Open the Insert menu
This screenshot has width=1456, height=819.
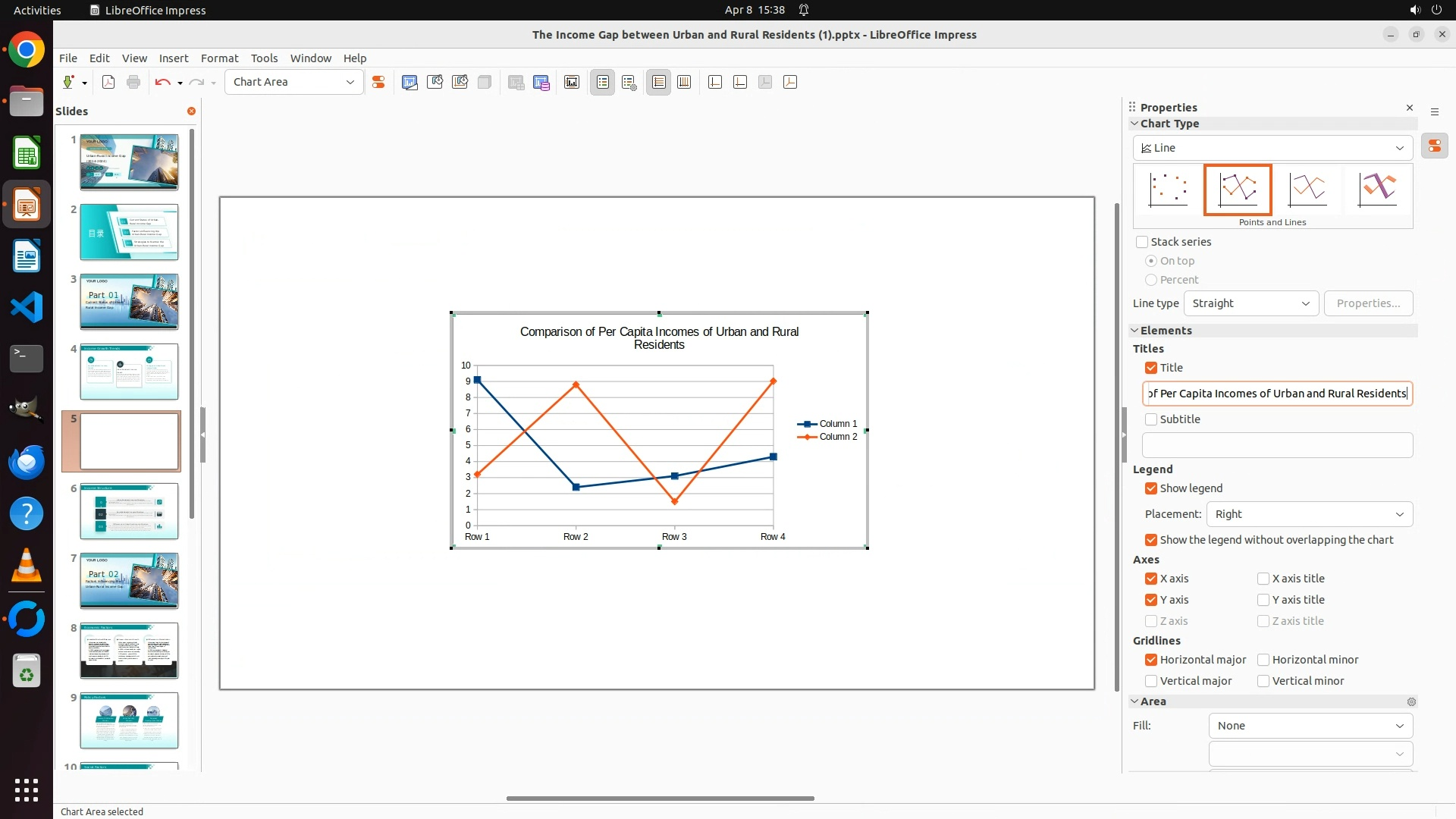pyautogui.click(x=173, y=58)
